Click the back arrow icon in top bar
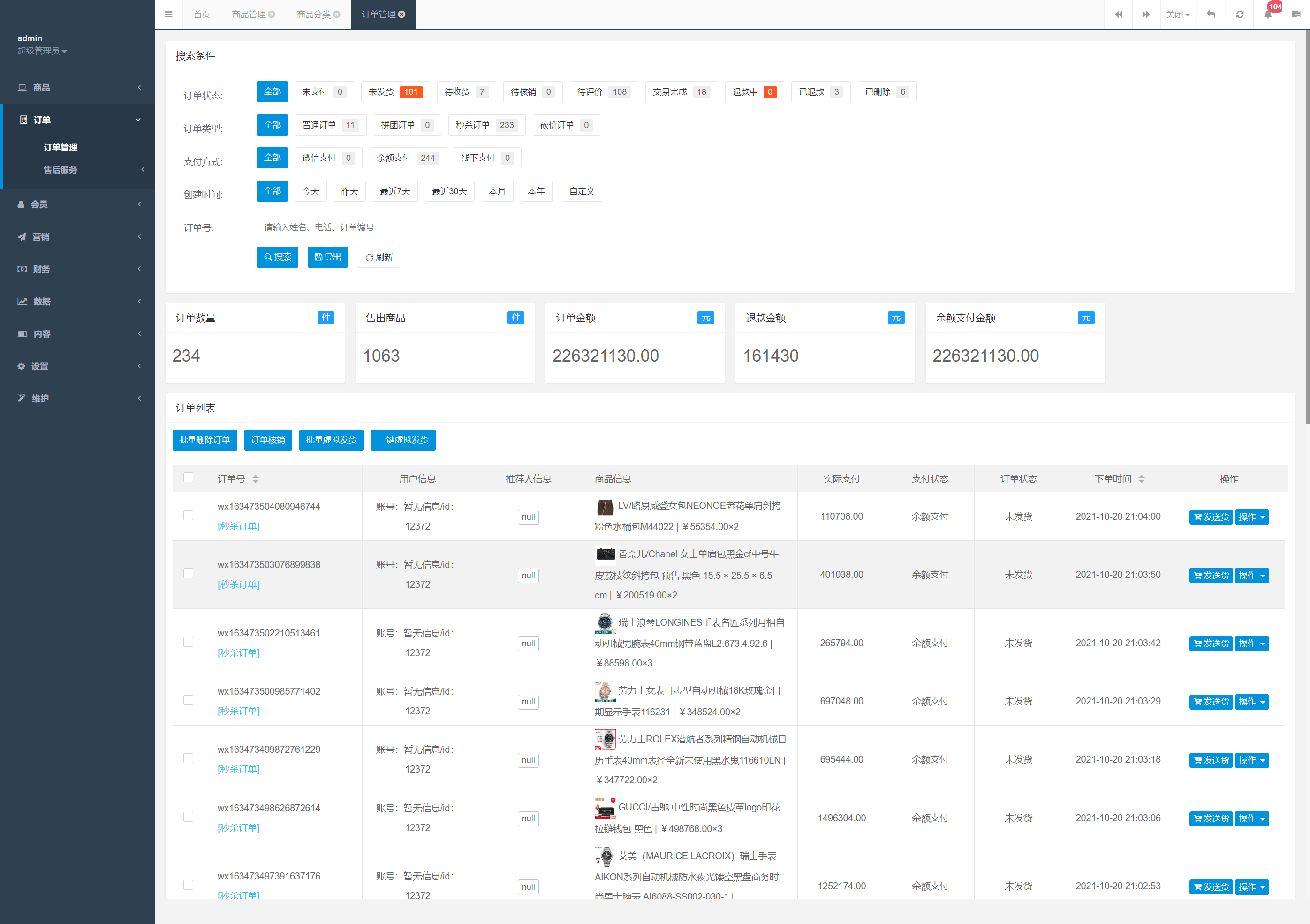The height and width of the screenshot is (924, 1310). pyautogui.click(x=1211, y=14)
